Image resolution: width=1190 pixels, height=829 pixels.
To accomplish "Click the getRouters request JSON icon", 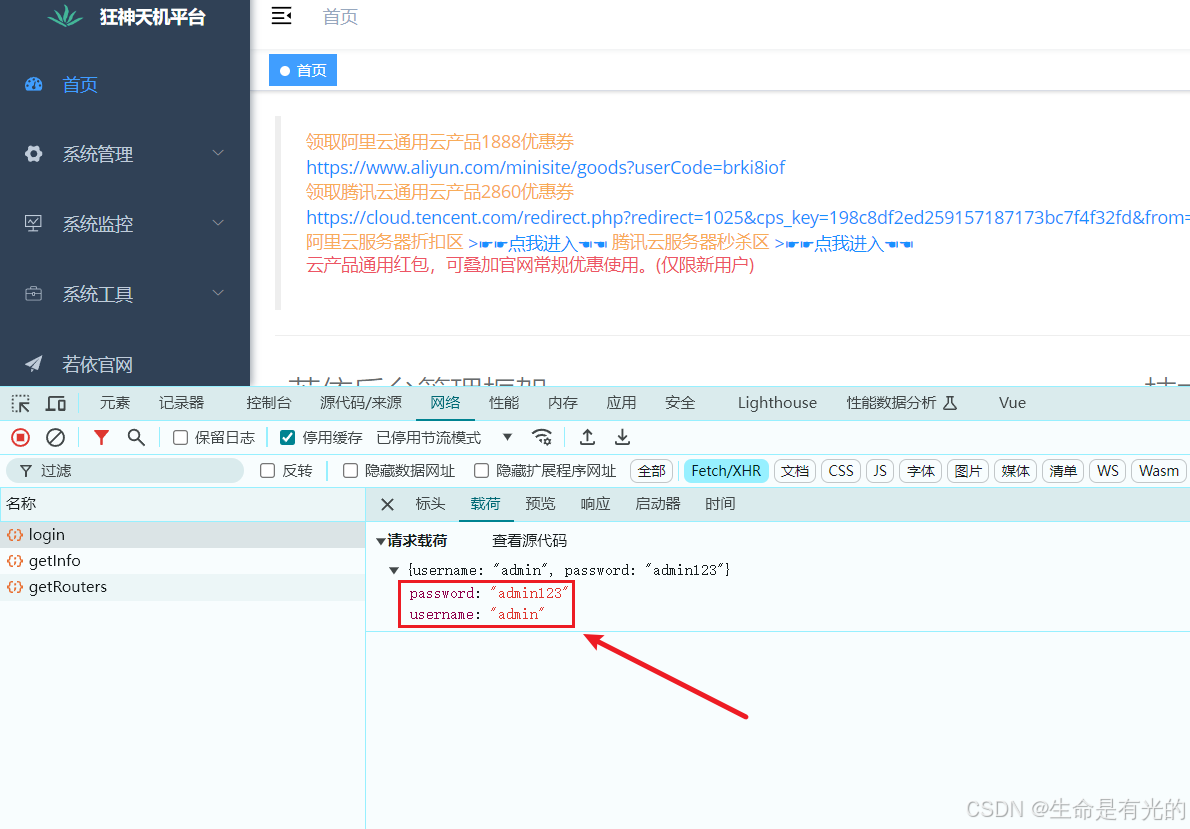I will click(14, 587).
